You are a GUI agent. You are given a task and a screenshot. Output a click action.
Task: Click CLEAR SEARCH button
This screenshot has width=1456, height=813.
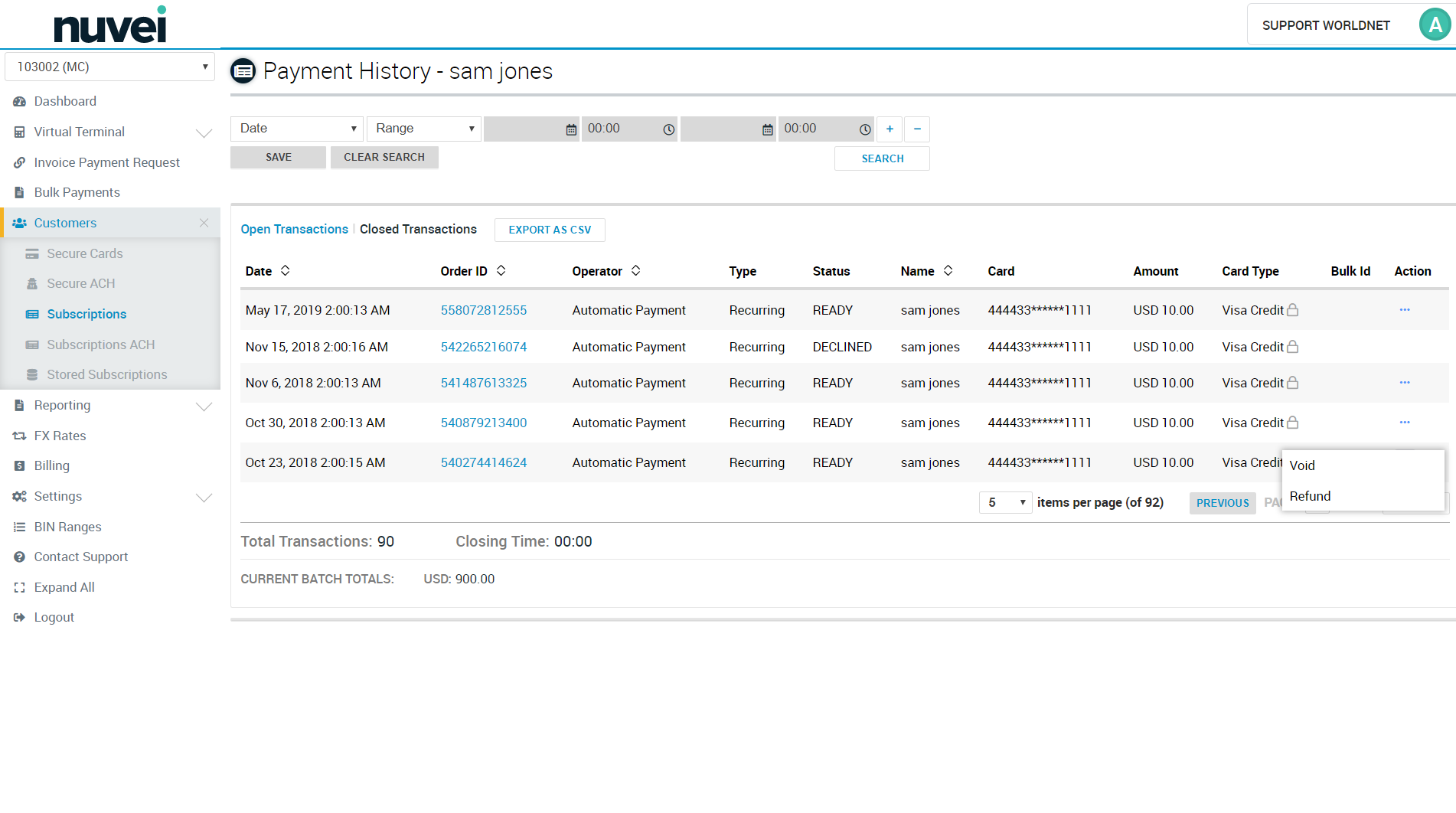[384, 157]
